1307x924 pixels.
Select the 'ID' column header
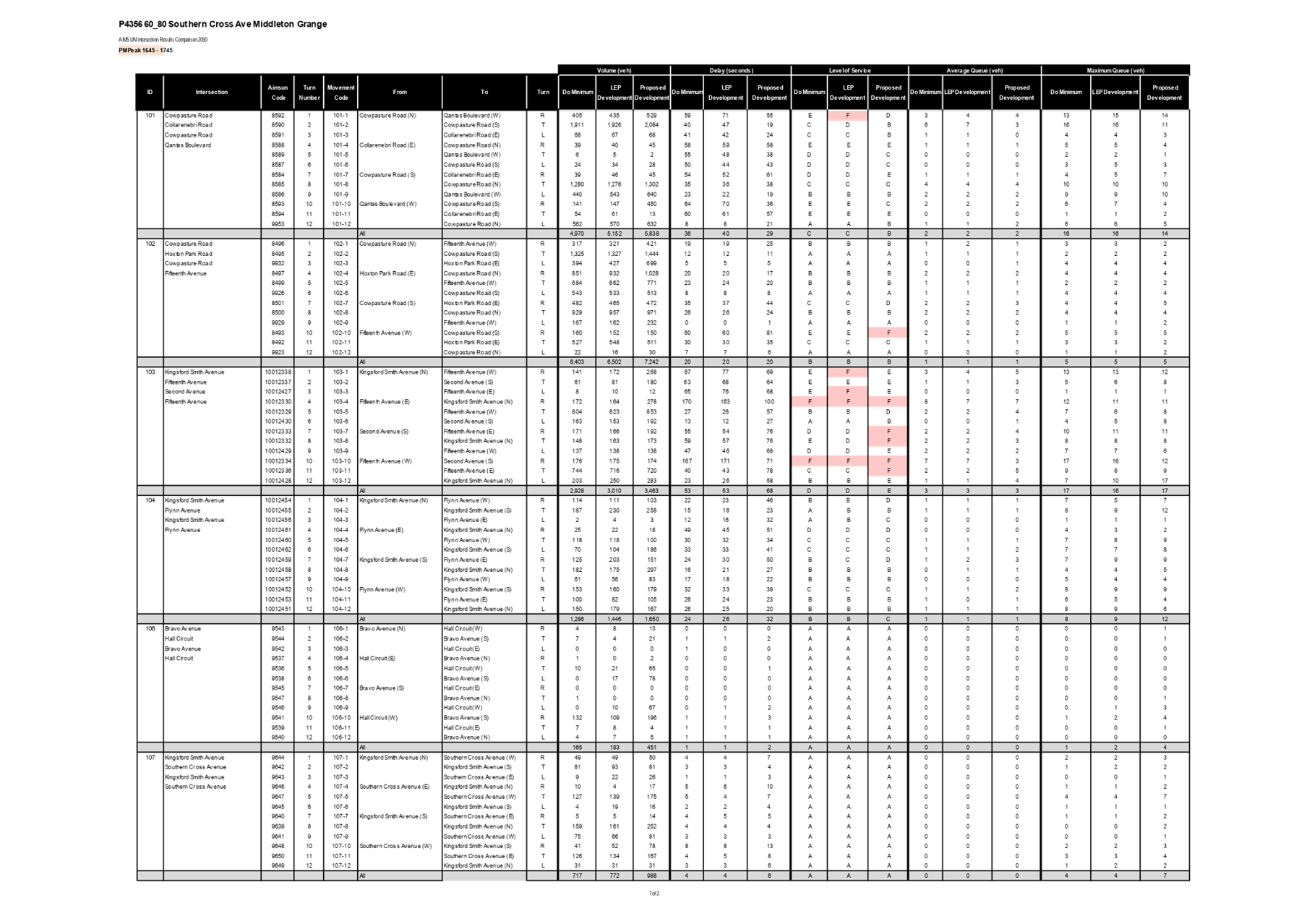point(150,92)
